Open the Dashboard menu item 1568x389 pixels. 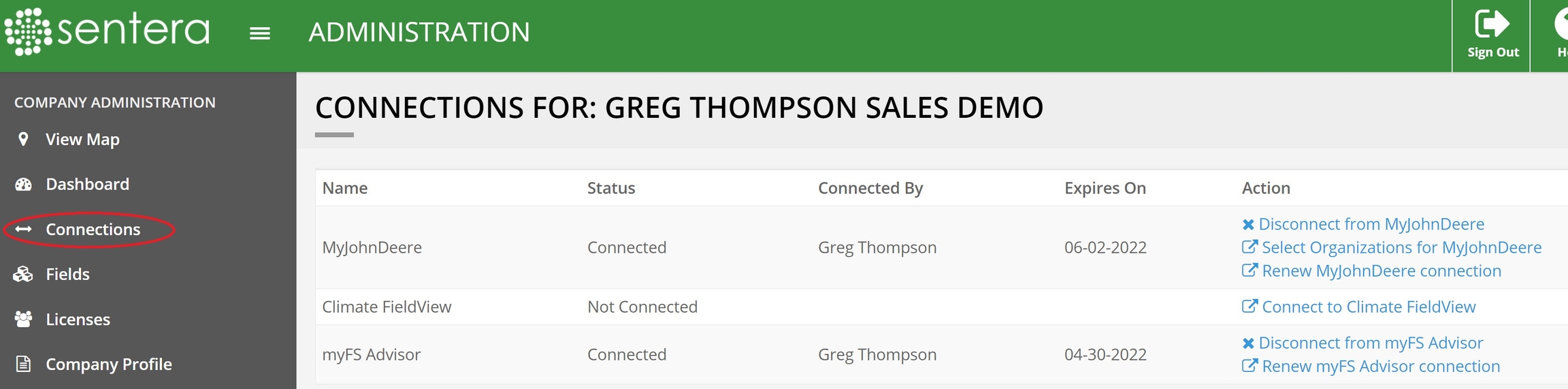pyautogui.click(x=87, y=185)
